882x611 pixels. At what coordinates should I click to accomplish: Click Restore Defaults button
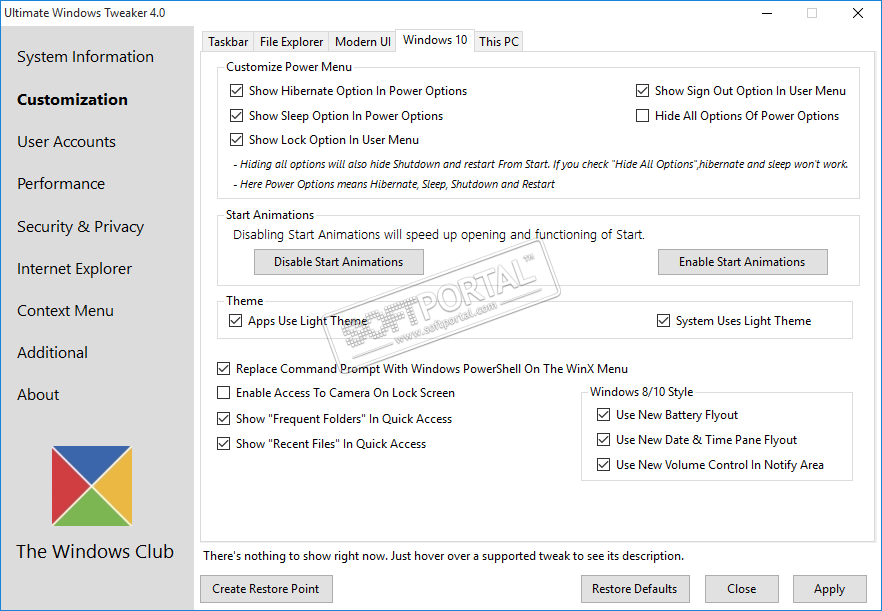[x=635, y=588]
